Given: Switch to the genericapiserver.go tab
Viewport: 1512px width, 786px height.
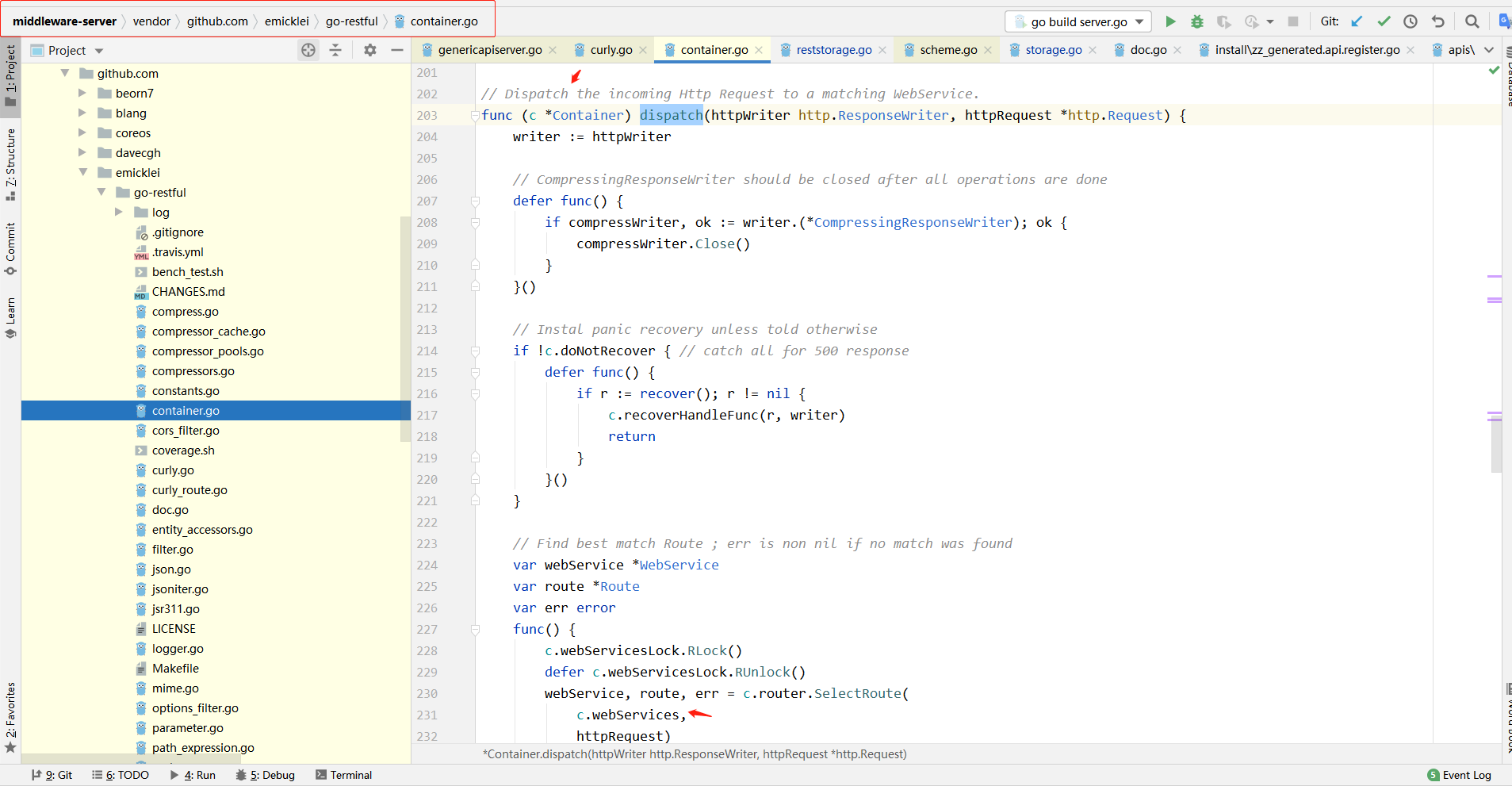Looking at the screenshot, I should click(489, 50).
